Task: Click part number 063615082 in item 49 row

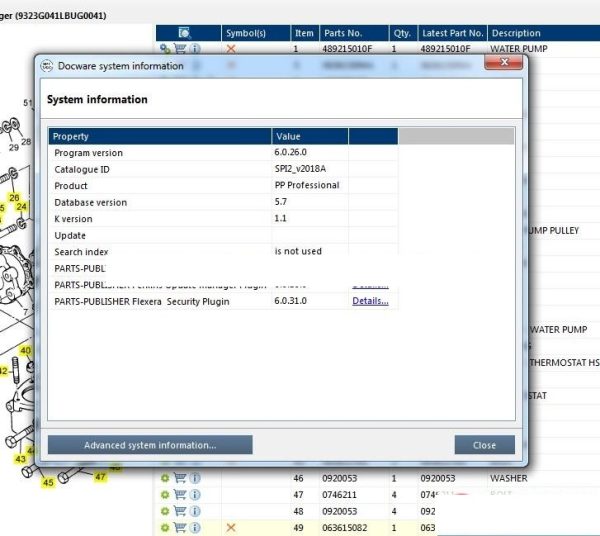Action: tap(344, 528)
